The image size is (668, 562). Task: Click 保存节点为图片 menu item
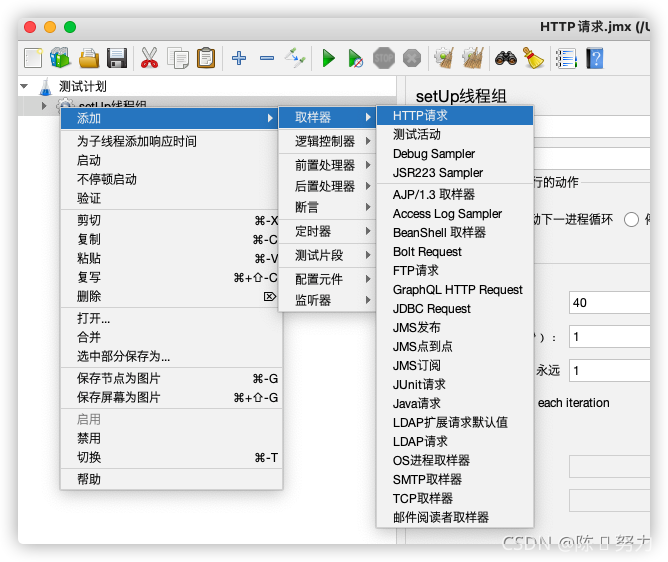tap(172, 378)
